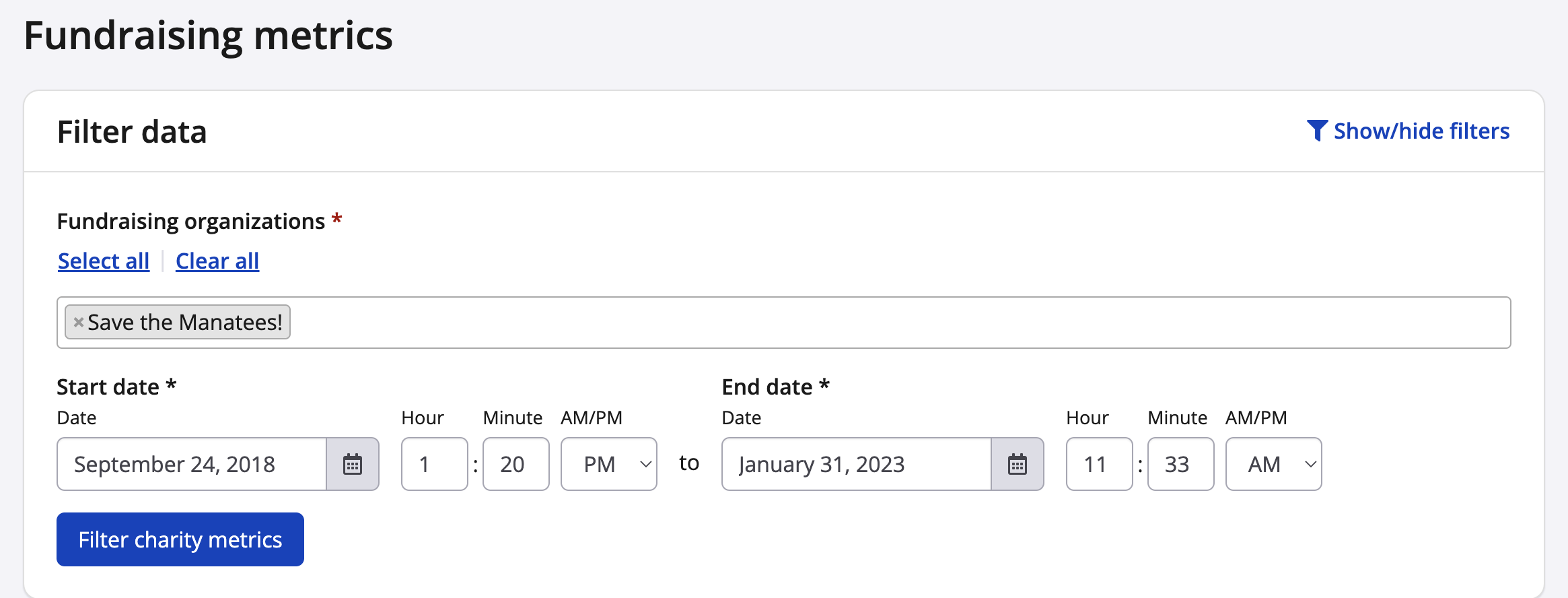Image resolution: width=1568 pixels, height=598 pixels.
Task: Focus the Start date text field
Action: tap(192, 465)
